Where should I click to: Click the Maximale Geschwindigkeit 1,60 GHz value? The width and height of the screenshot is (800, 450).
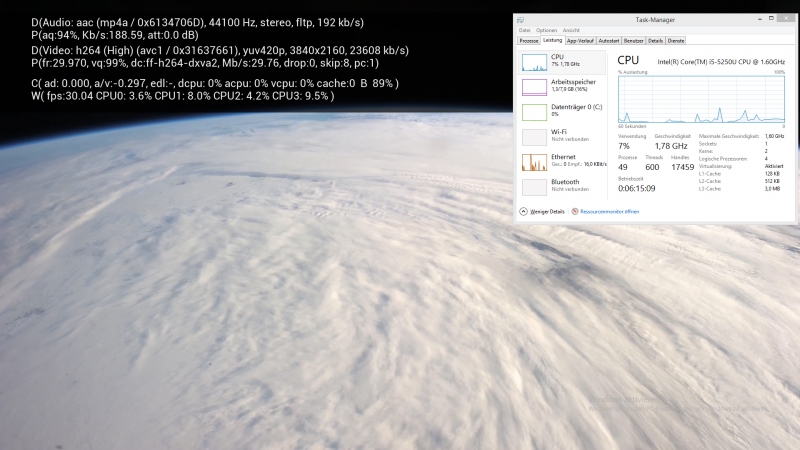pos(774,136)
